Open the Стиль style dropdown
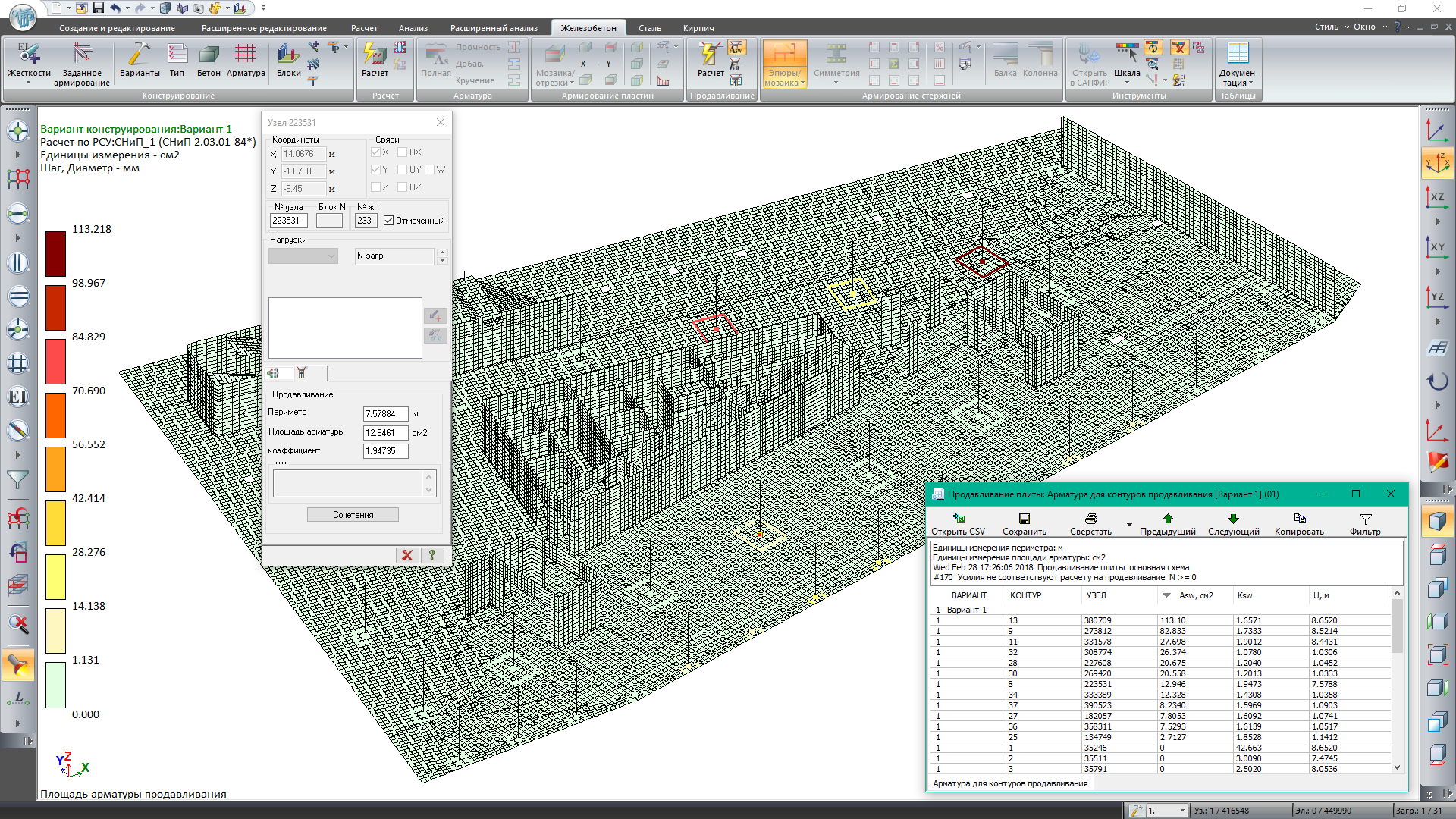Image resolution: width=1456 pixels, height=819 pixels. pos(1331,27)
